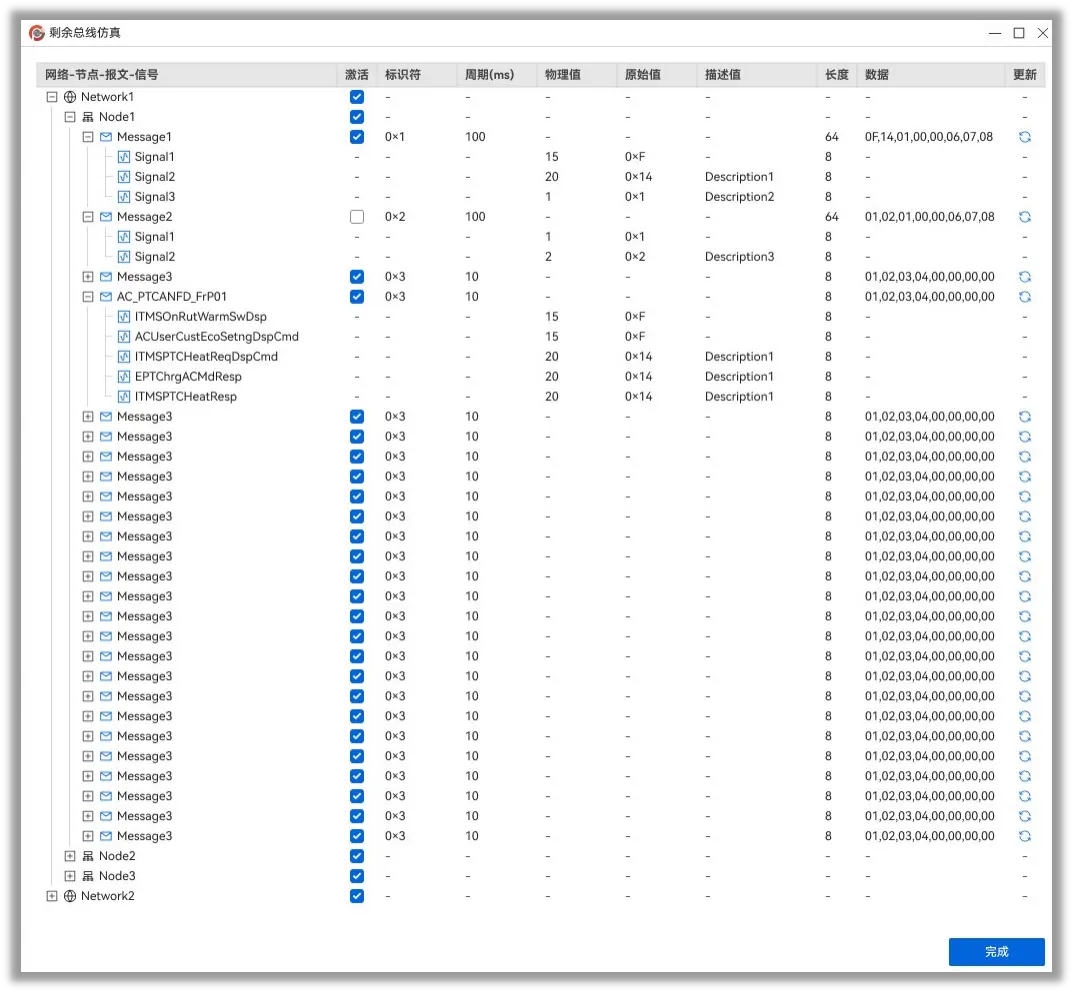Screen dimensions: 1074x993
Task: Click the app logo in title bar
Action: pos(37,33)
